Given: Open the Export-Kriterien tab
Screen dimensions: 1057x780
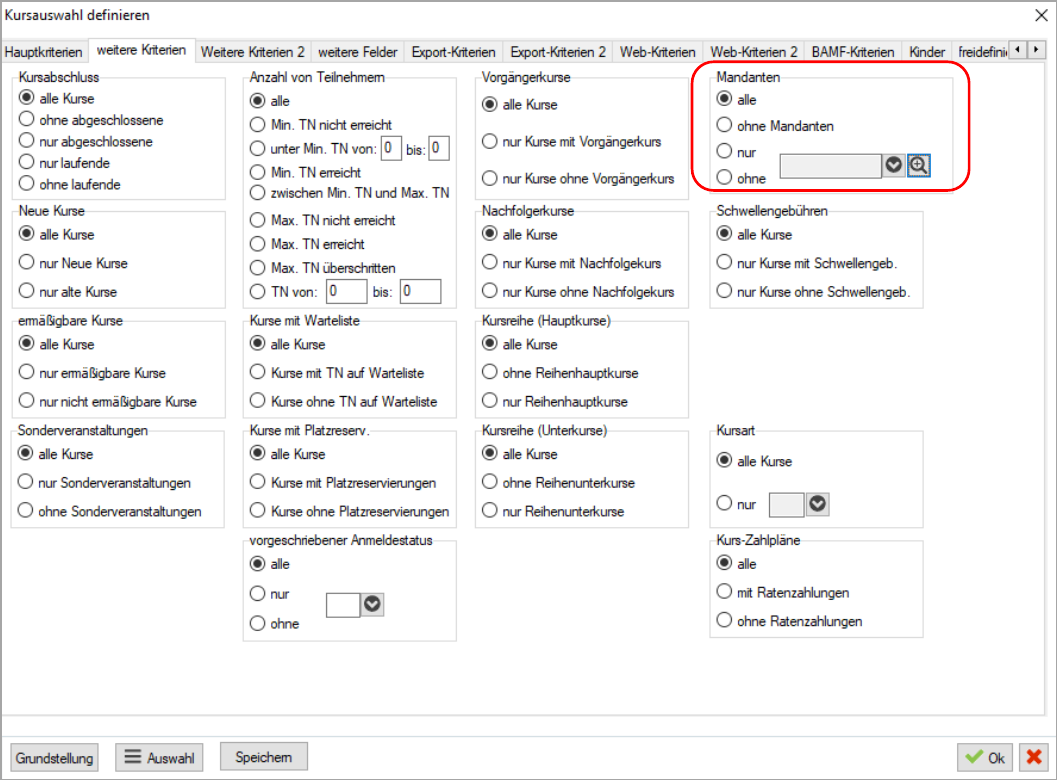Looking at the screenshot, I should point(454,52).
